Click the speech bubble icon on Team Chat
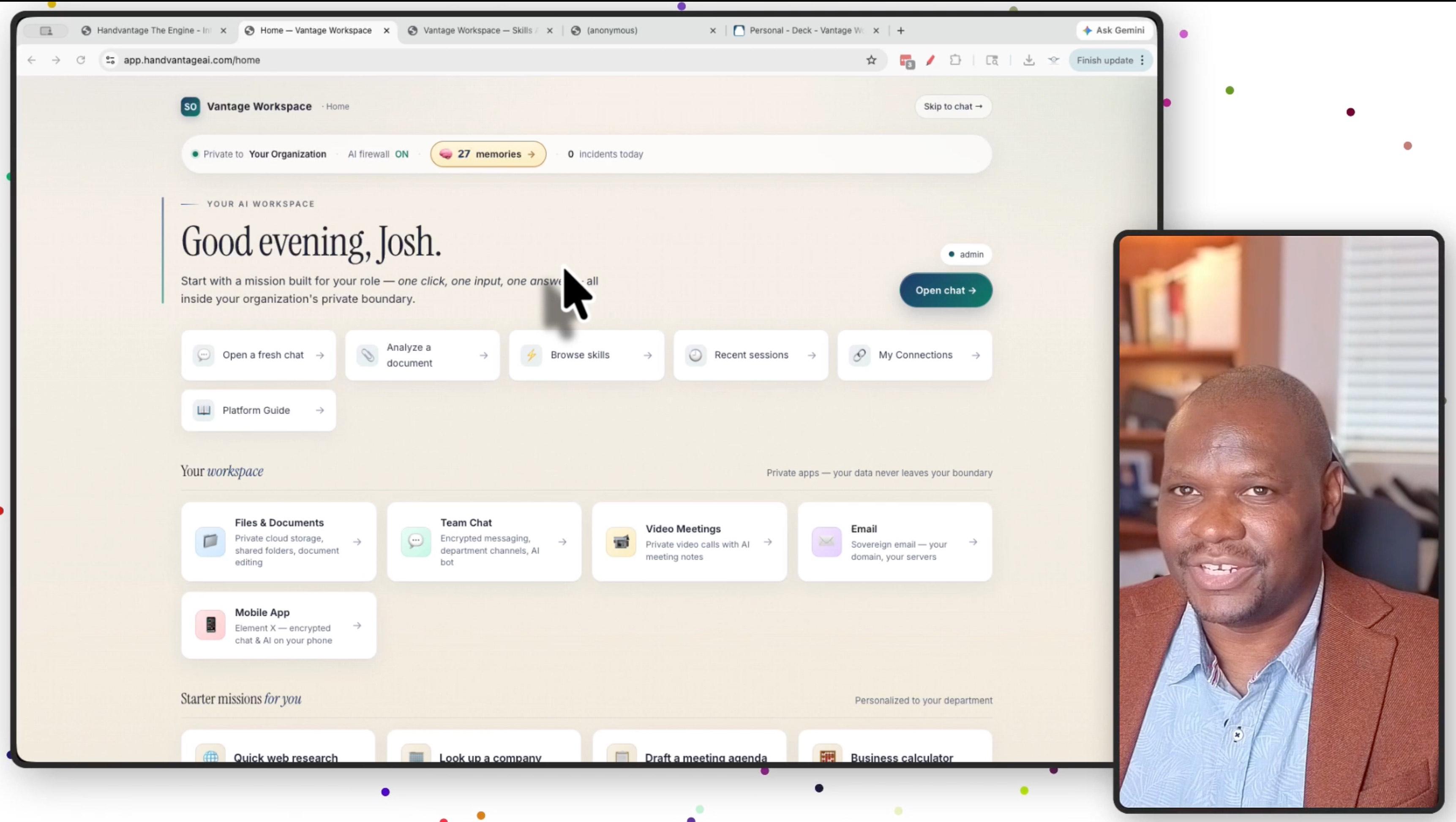 415,541
